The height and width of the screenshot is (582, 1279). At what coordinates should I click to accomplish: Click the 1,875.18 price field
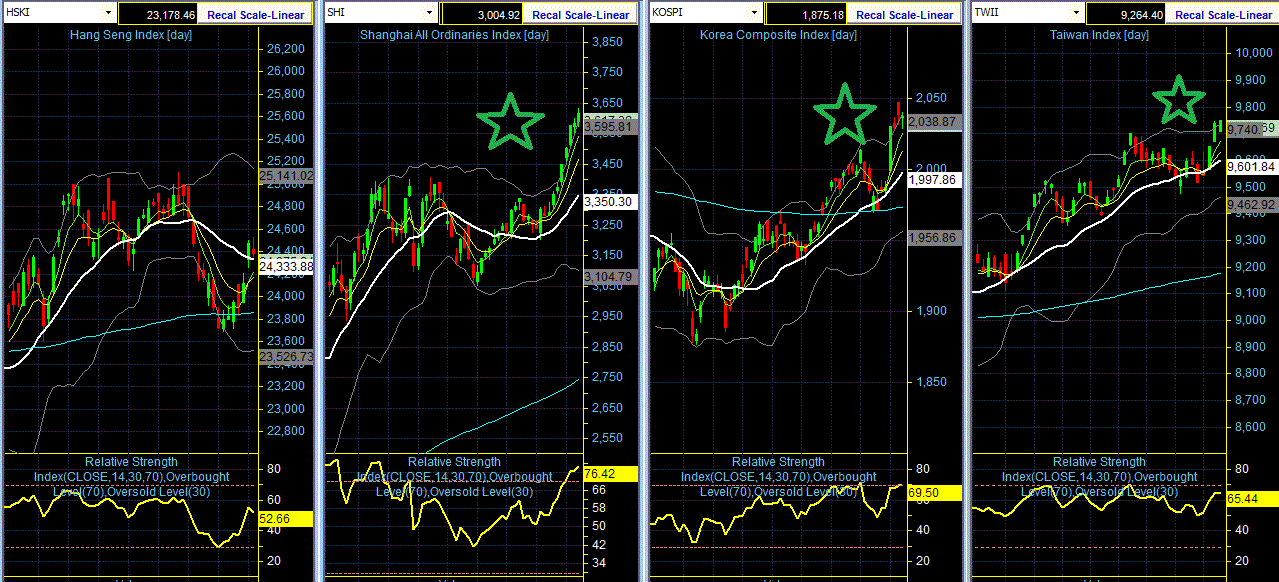point(806,14)
